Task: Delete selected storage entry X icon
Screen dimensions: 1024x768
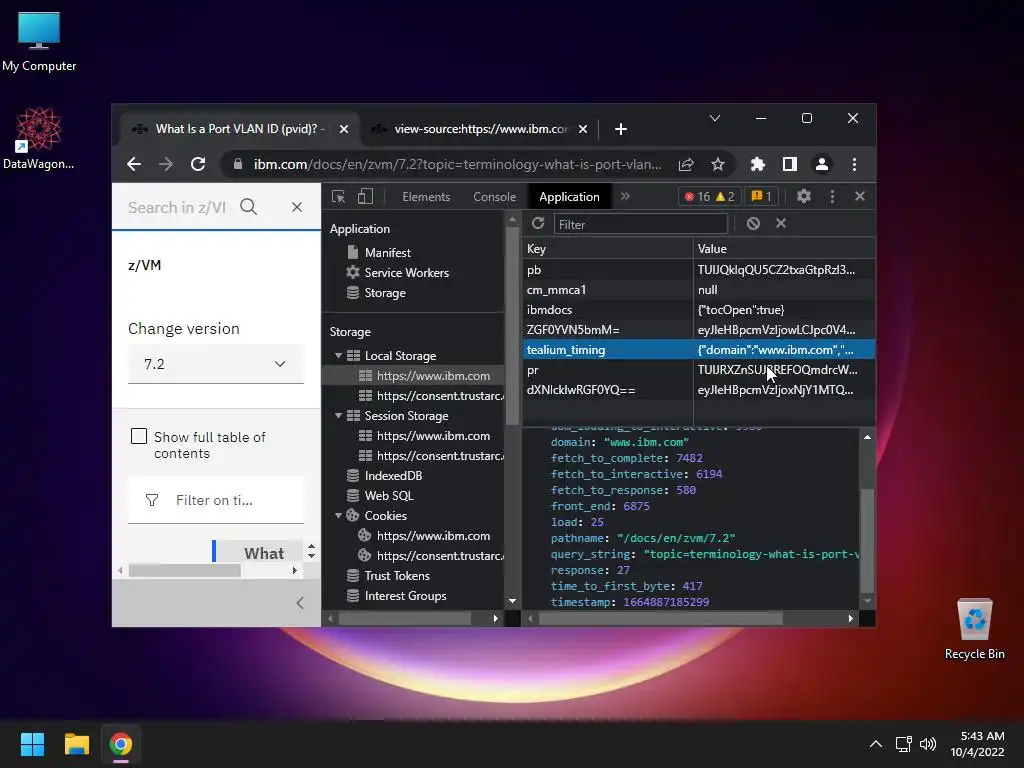Action: [781, 223]
